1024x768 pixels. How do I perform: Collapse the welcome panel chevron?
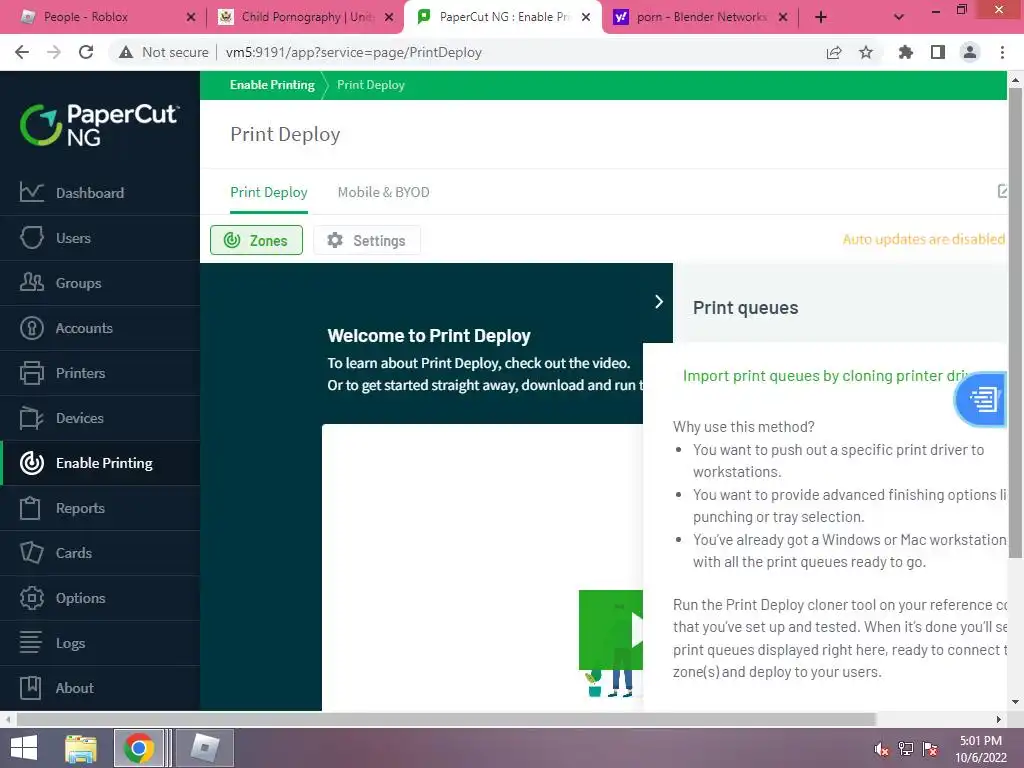coord(659,301)
